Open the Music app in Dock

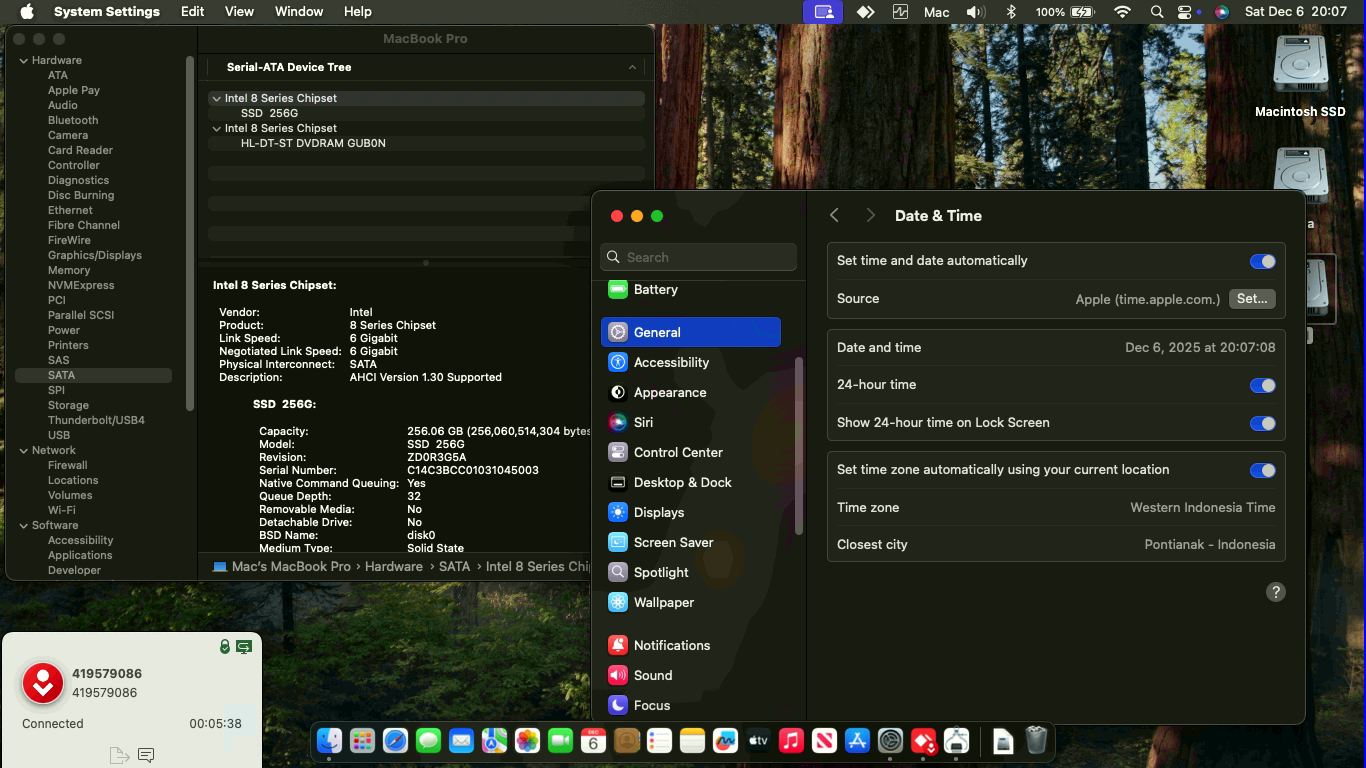pos(791,741)
